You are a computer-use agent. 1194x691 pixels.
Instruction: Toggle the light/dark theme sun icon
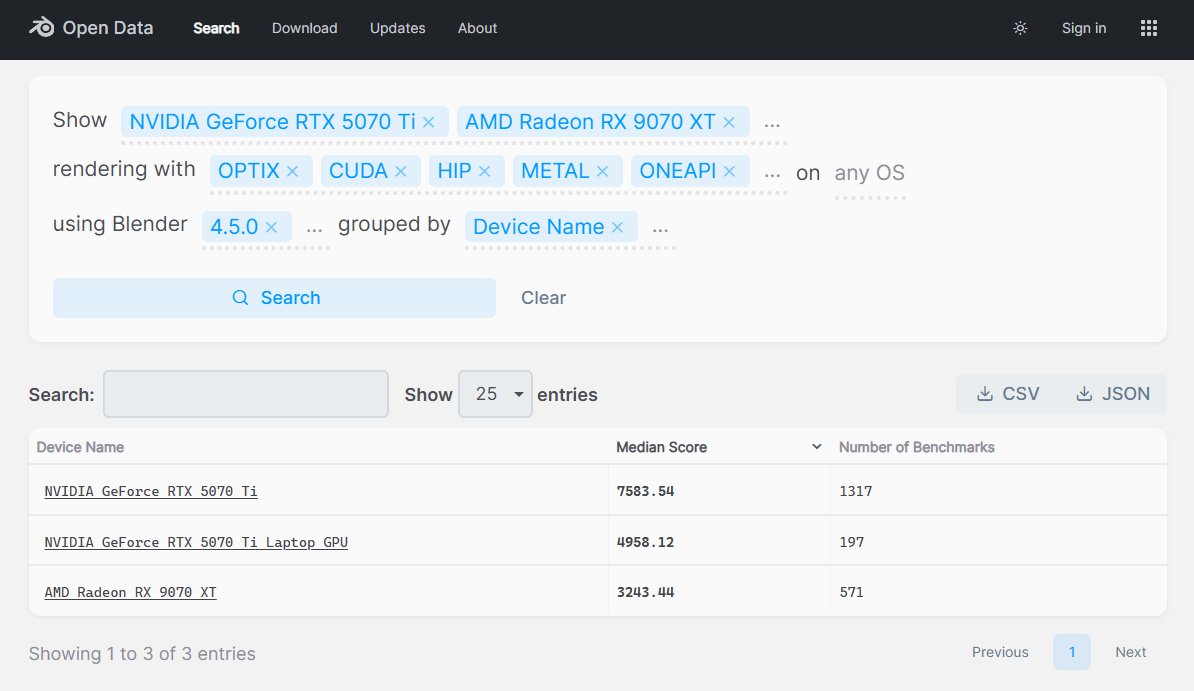(x=1020, y=28)
